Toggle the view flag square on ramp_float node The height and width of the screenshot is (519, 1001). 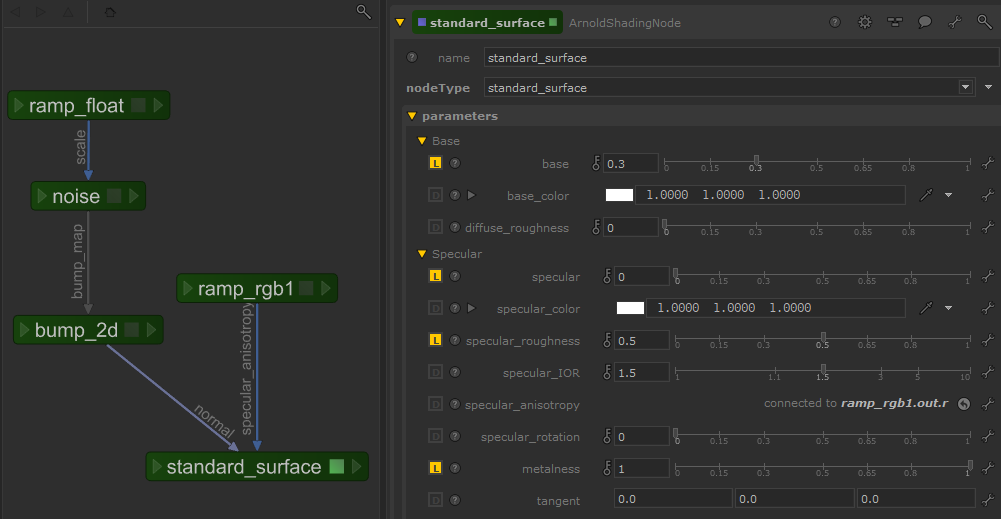(138, 105)
